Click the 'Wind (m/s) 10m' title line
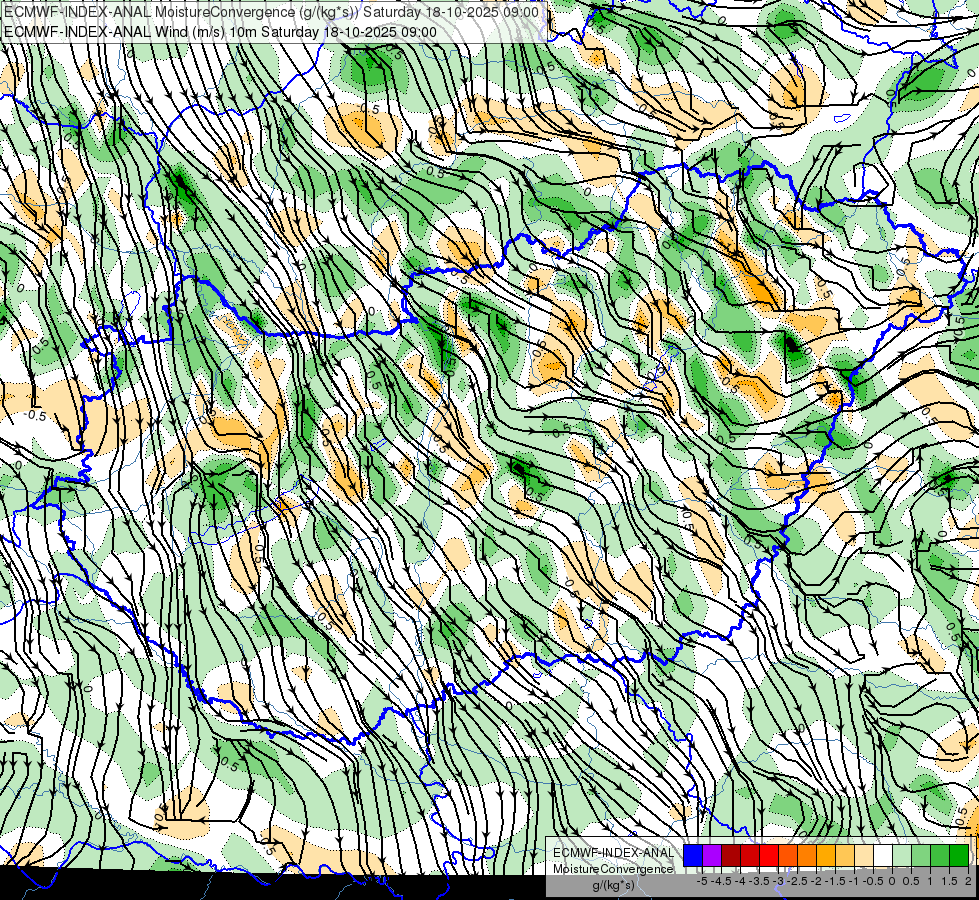The height and width of the screenshot is (900, 979). (x=220, y=32)
